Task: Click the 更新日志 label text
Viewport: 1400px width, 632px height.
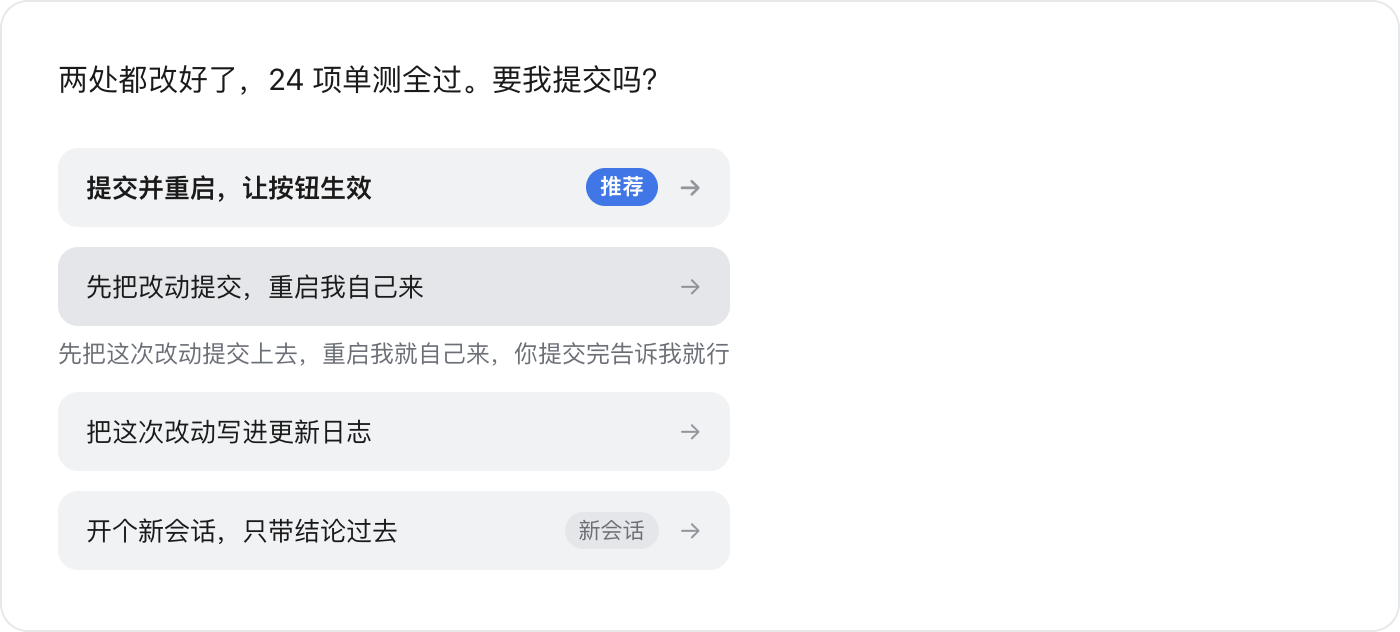Action: click(x=320, y=432)
